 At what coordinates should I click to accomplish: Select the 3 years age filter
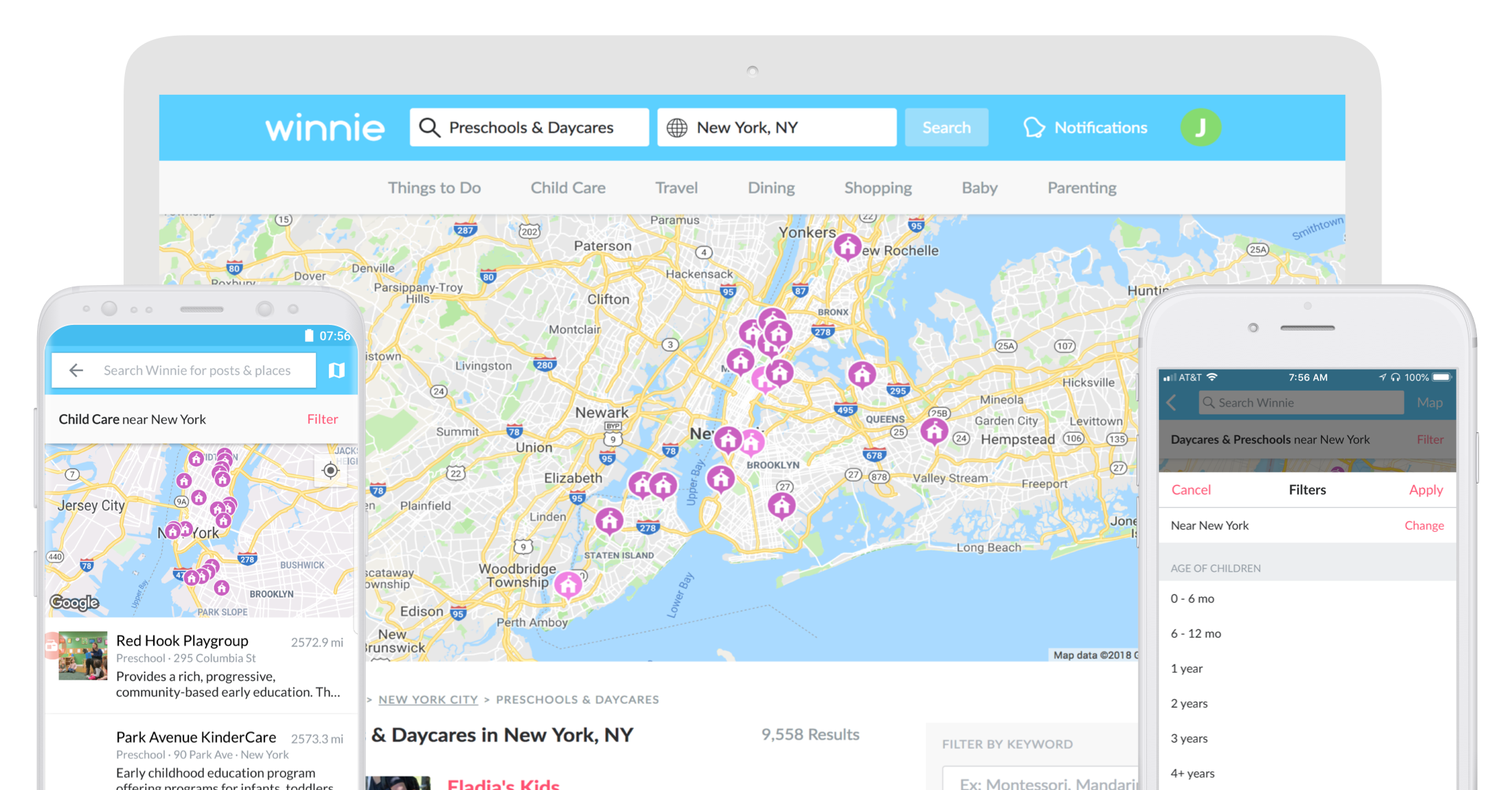(1307, 738)
